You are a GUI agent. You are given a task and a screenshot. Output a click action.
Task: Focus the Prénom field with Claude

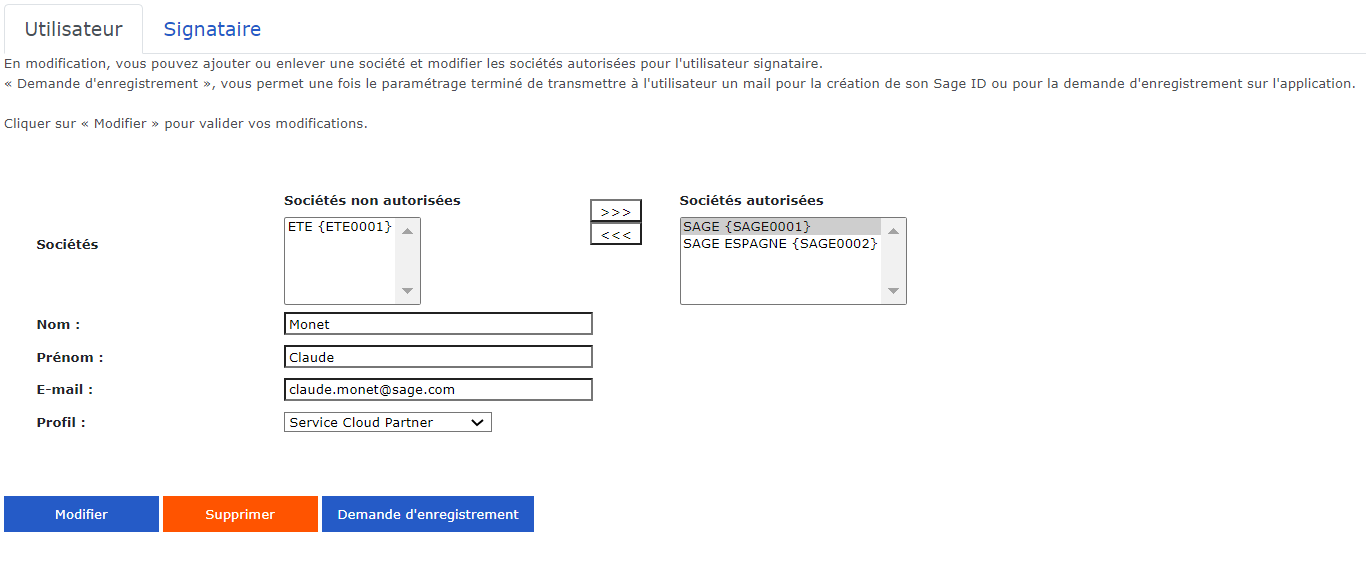438,357
